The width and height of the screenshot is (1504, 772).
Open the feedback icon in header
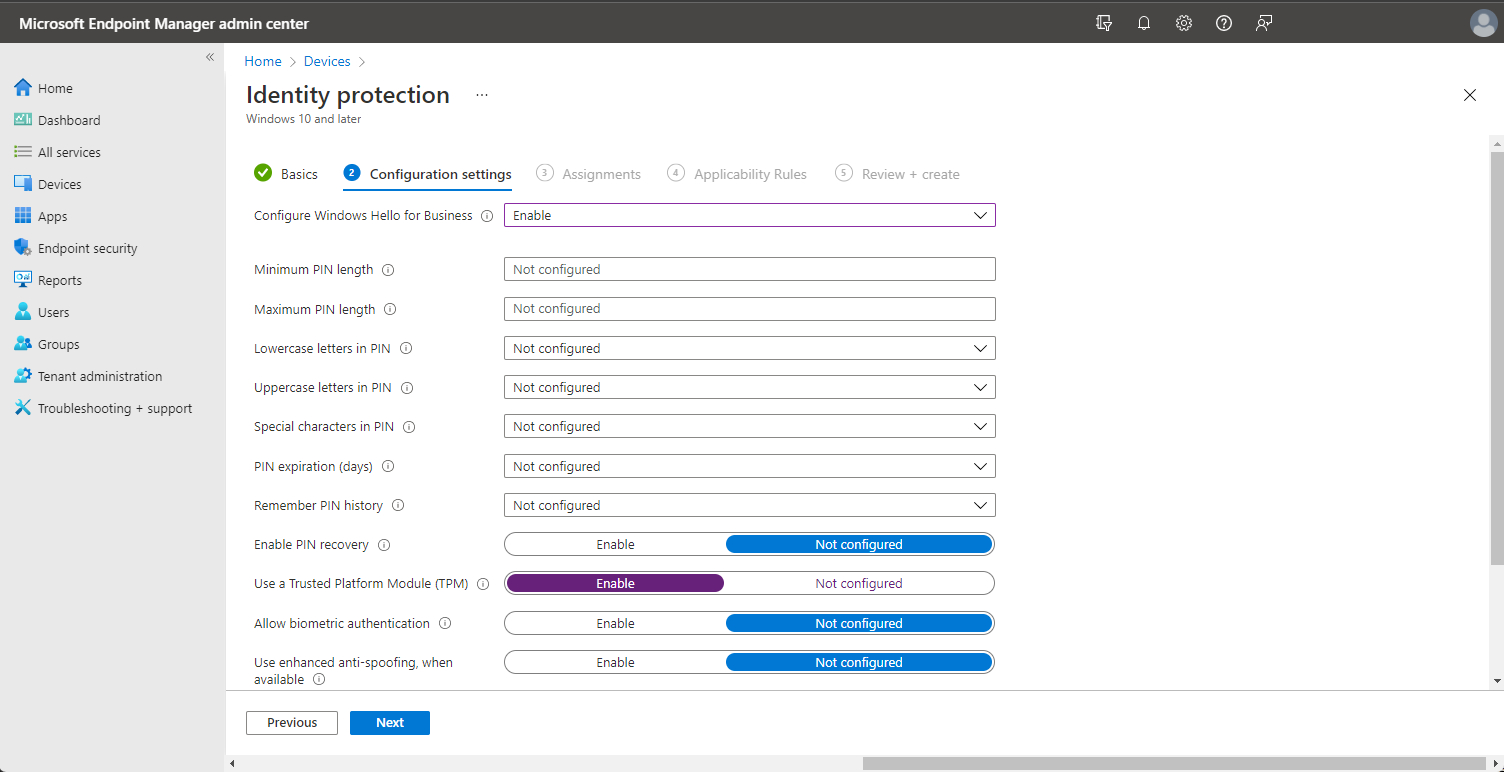pos(1264,23)
